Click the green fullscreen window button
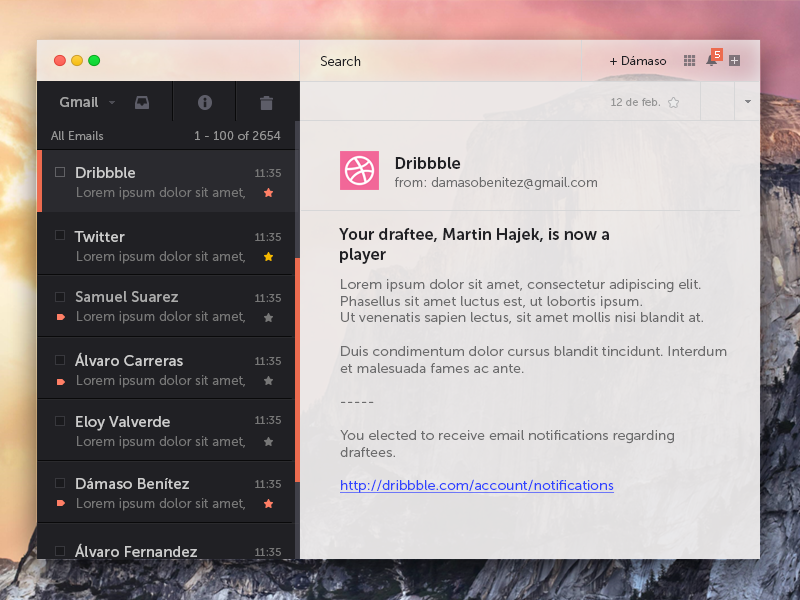Image resolution: width=800 pixels, height=600 pixels. coord(94,61)
